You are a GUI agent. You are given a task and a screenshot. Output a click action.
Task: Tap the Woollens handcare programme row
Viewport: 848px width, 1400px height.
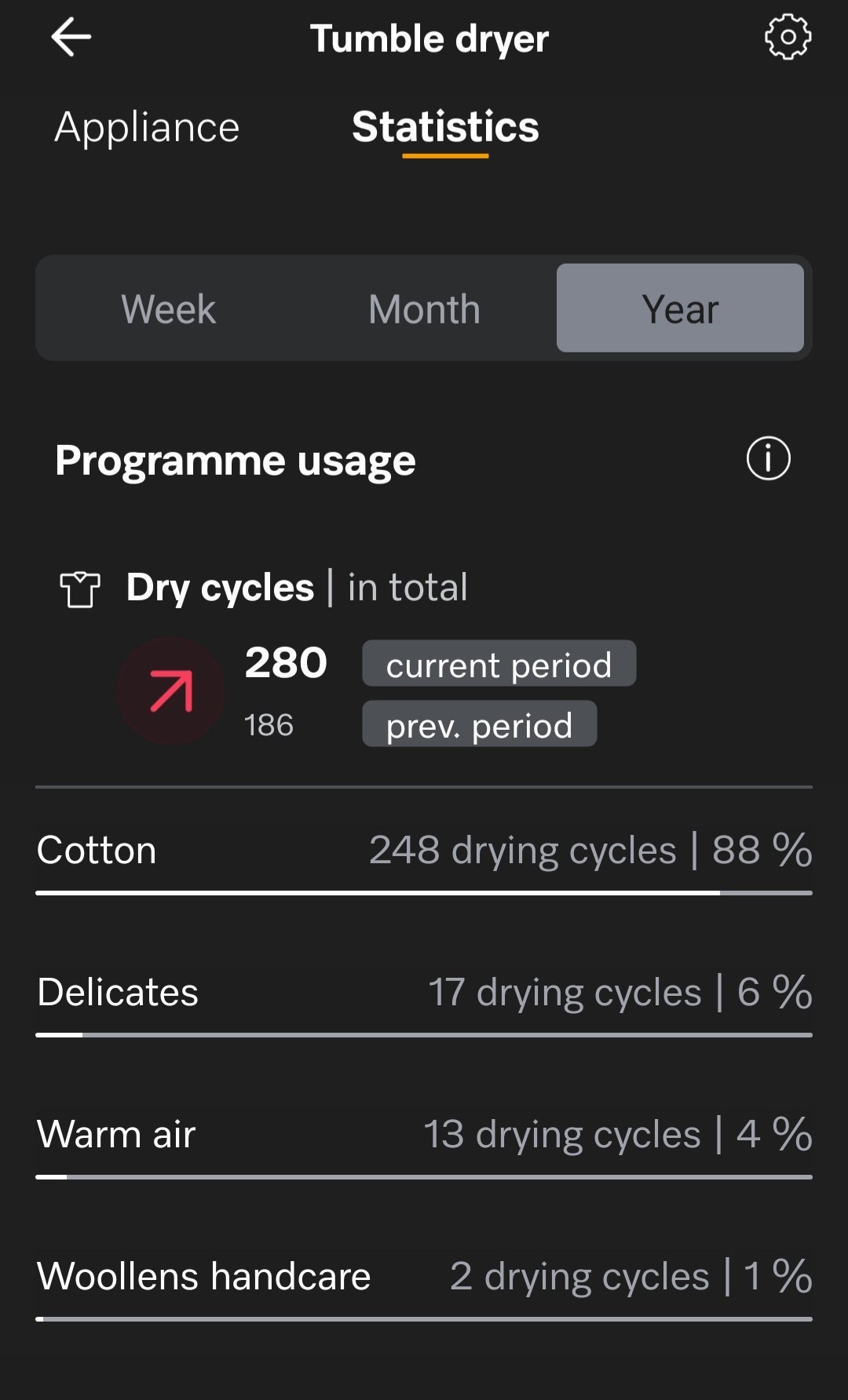coord(424,1277)
